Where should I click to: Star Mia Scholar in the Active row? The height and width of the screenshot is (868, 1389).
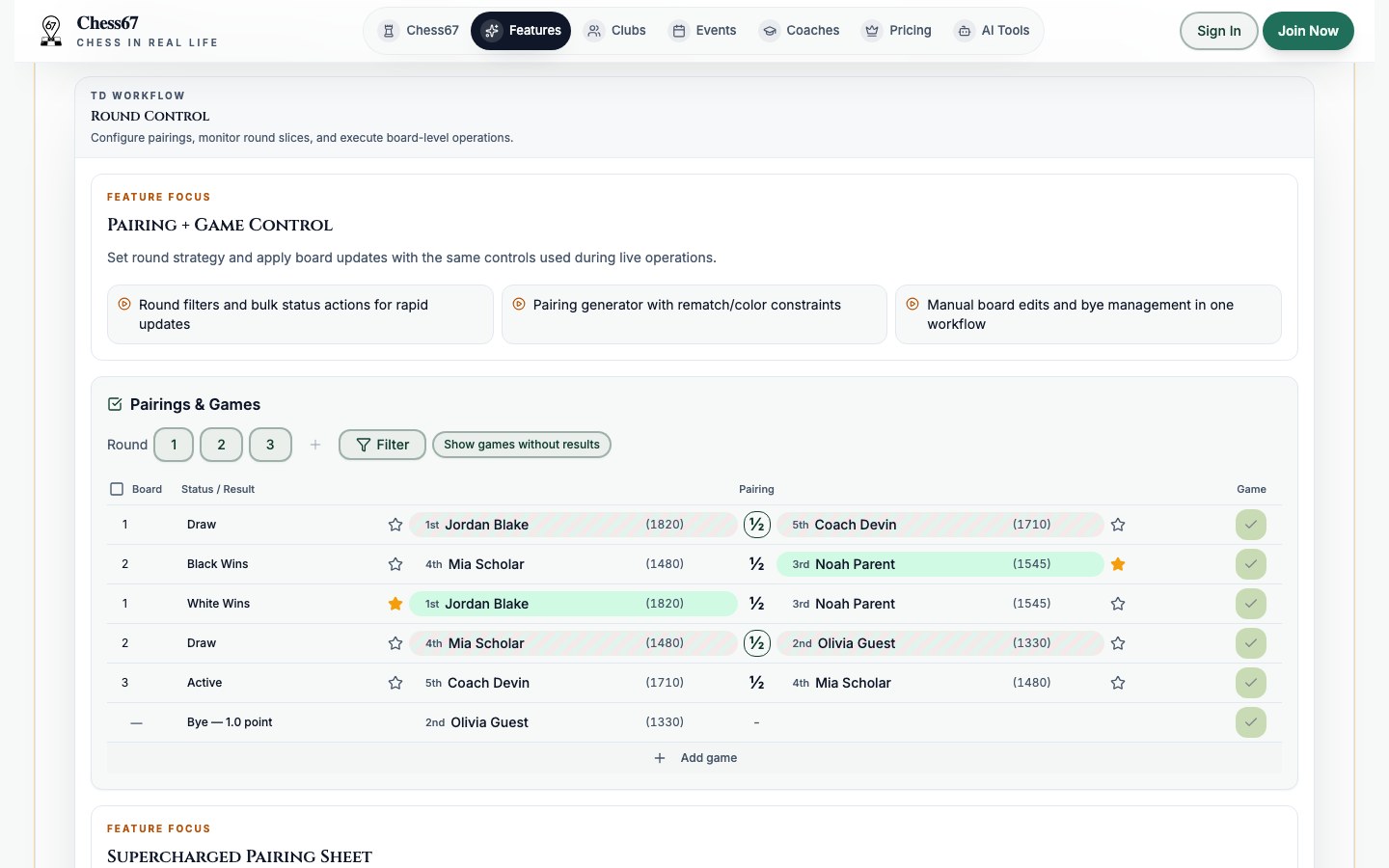pyautogui.click(x=1118, y=683)
